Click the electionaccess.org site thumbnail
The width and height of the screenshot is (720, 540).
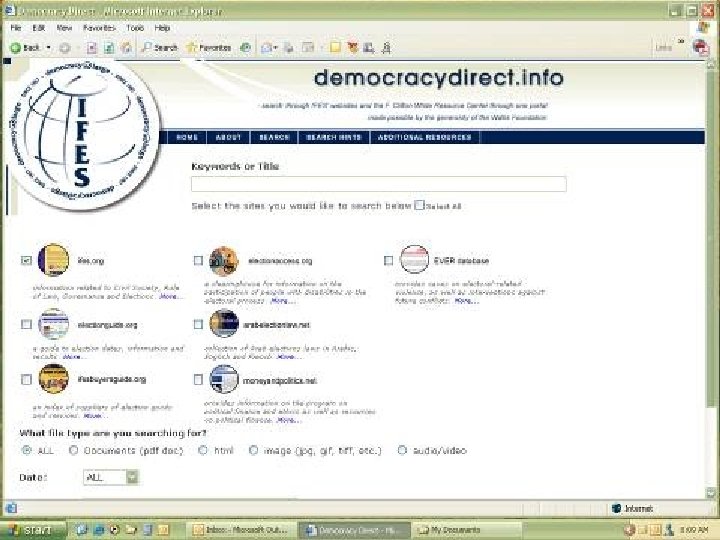(224, 261)
